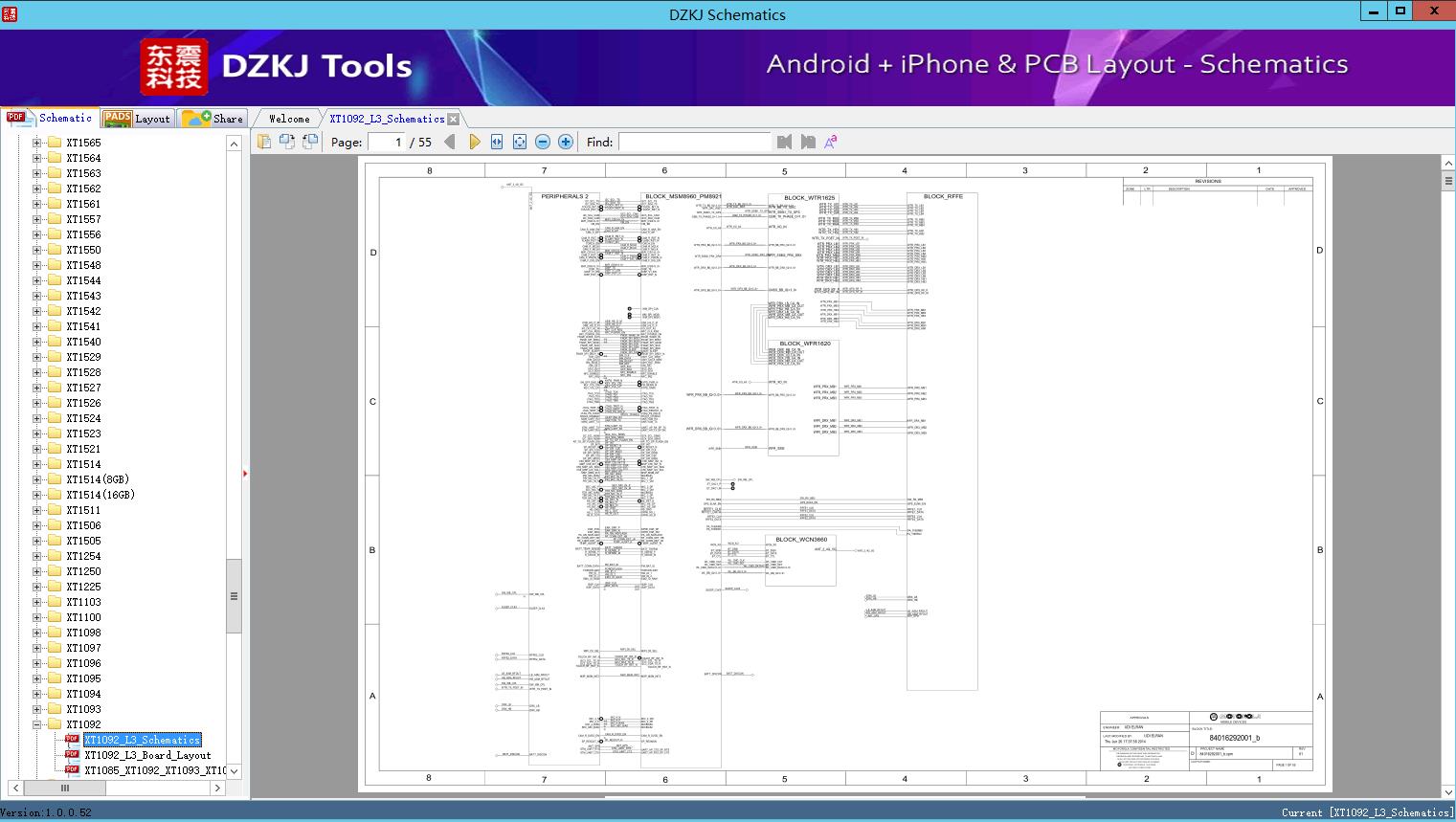Switch to the Welcome tab
Image resolution: width=1456 pixels, height=822 pixels.
point(289,119)
